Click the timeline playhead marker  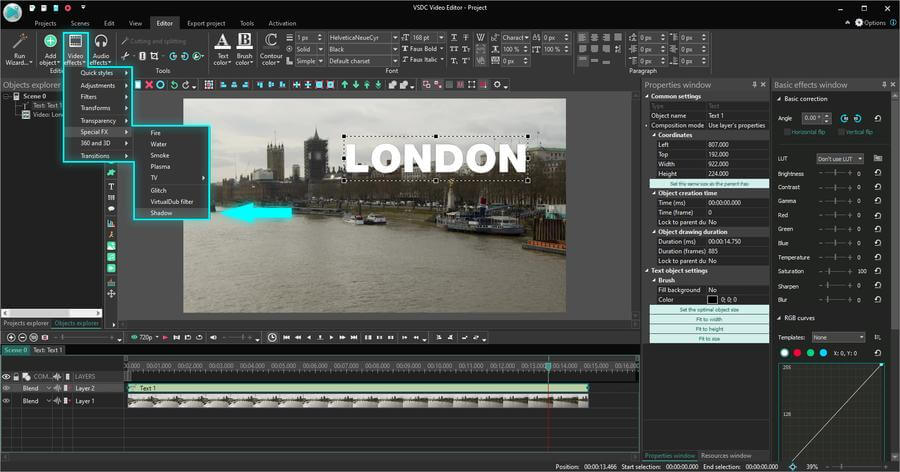click(548, 366)
